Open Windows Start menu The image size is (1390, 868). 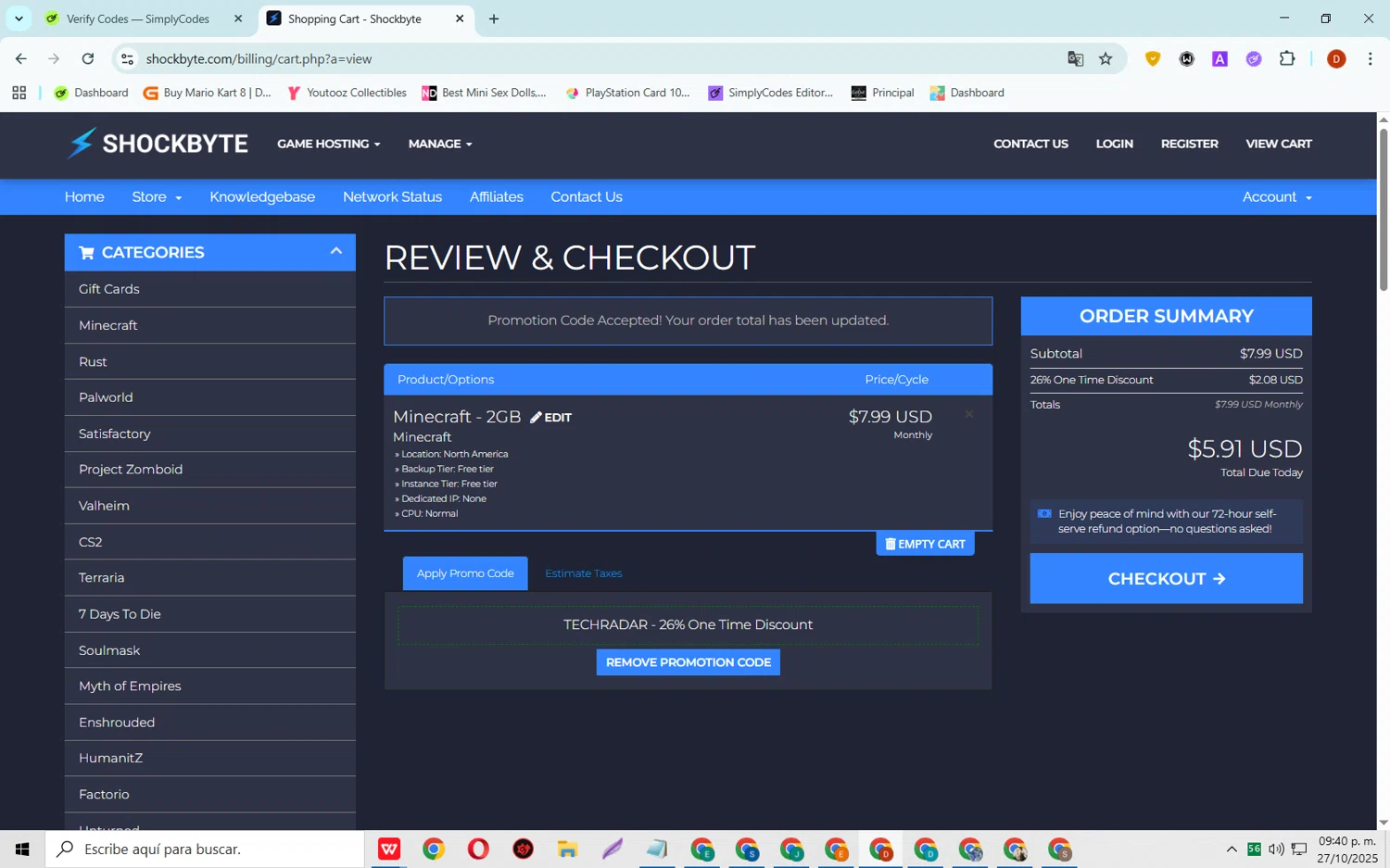pyautogui.click(x=22, y=849)
